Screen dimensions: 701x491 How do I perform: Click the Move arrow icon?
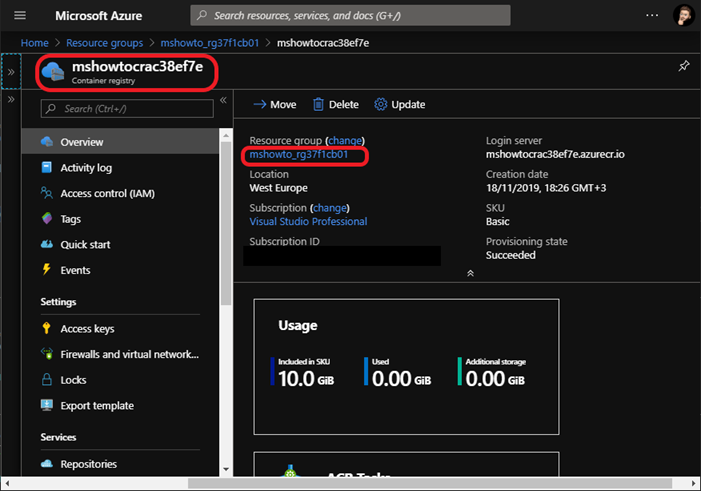click(260, 105)
